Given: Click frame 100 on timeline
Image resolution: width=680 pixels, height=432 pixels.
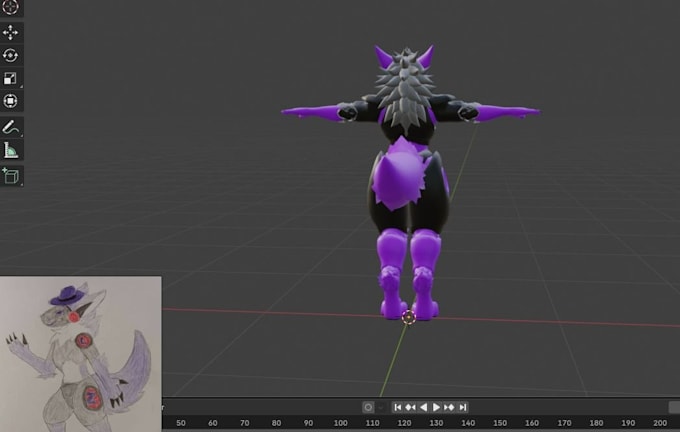Looking at the screenshot, I should pos(340,423).
